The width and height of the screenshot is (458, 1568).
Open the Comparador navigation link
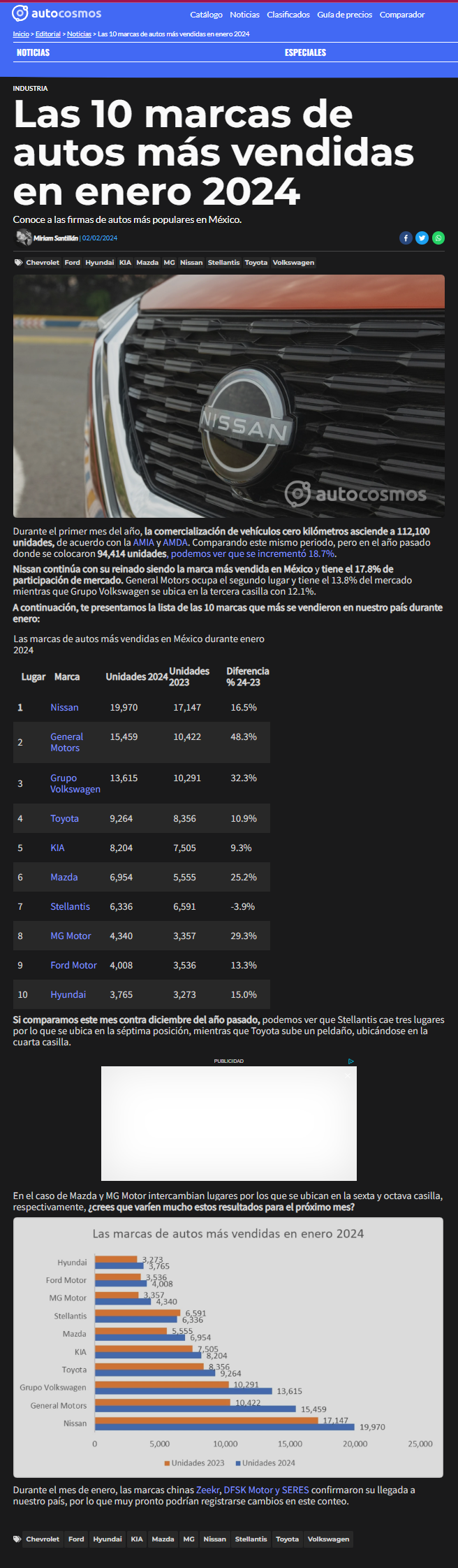point(402,15)
